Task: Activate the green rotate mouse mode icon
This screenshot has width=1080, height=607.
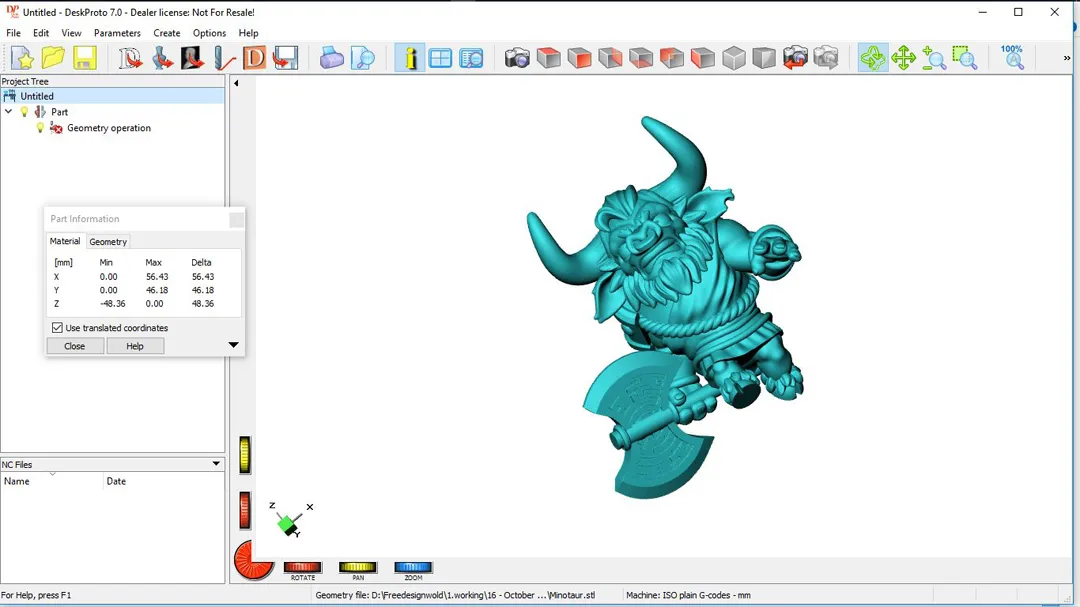Action: tap(873, 58)
